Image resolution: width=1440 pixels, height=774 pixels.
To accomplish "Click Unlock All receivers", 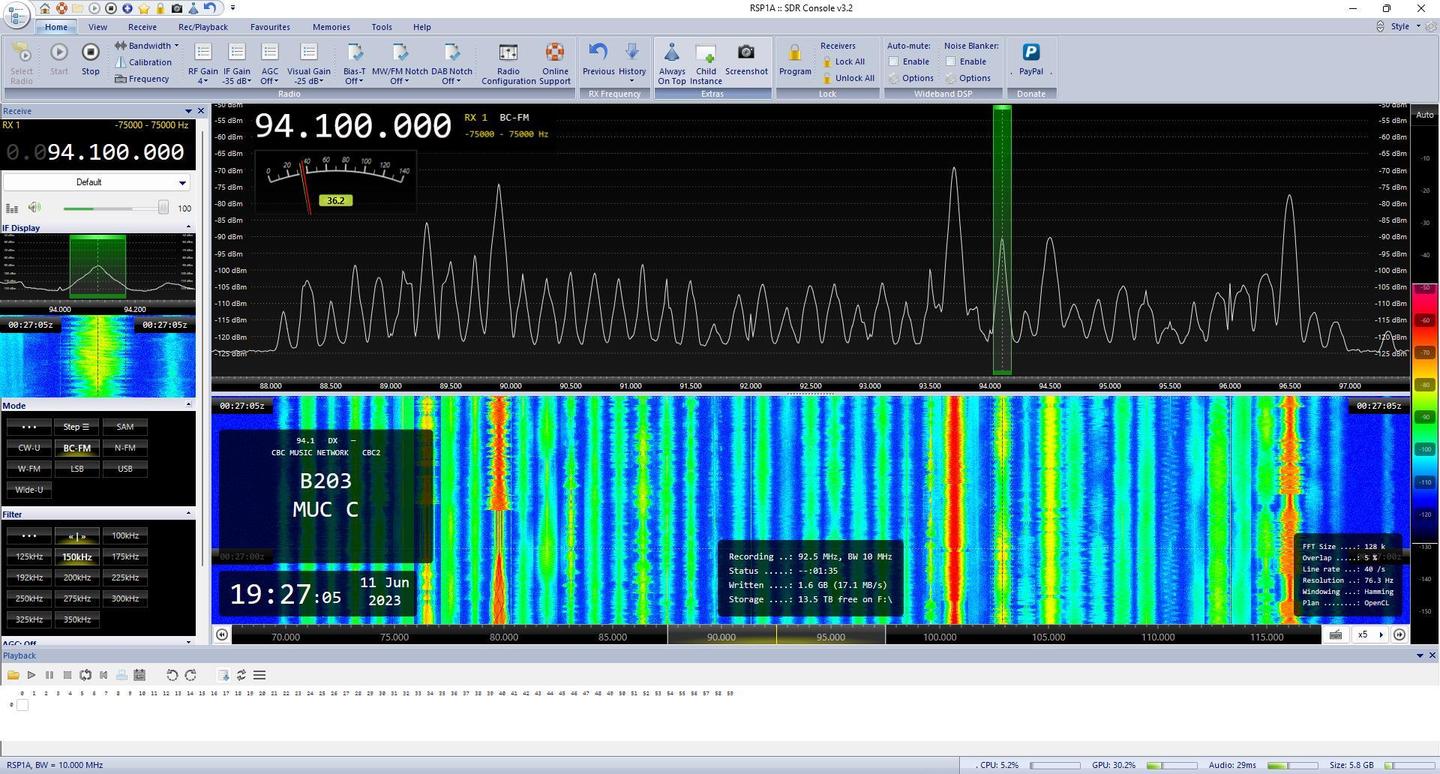I will click(847, 78).
